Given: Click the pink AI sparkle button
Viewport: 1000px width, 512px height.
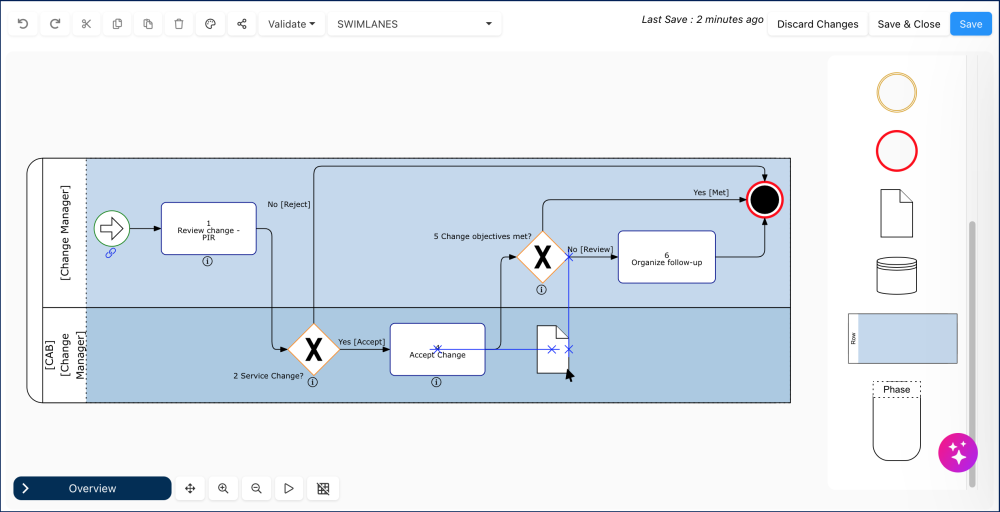Looking at the screenshot, I should 958,453.
